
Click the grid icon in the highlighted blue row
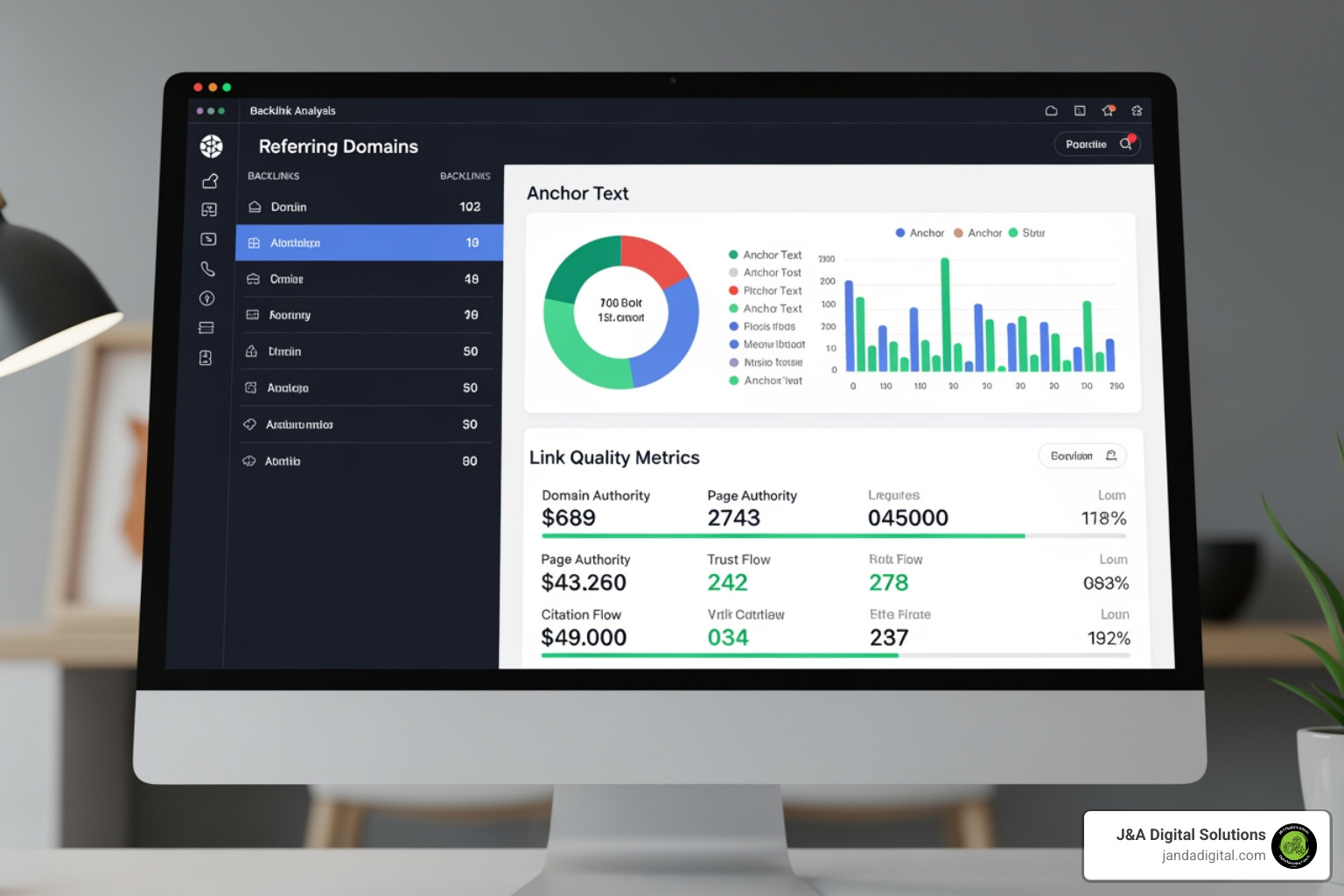point(254,243)
